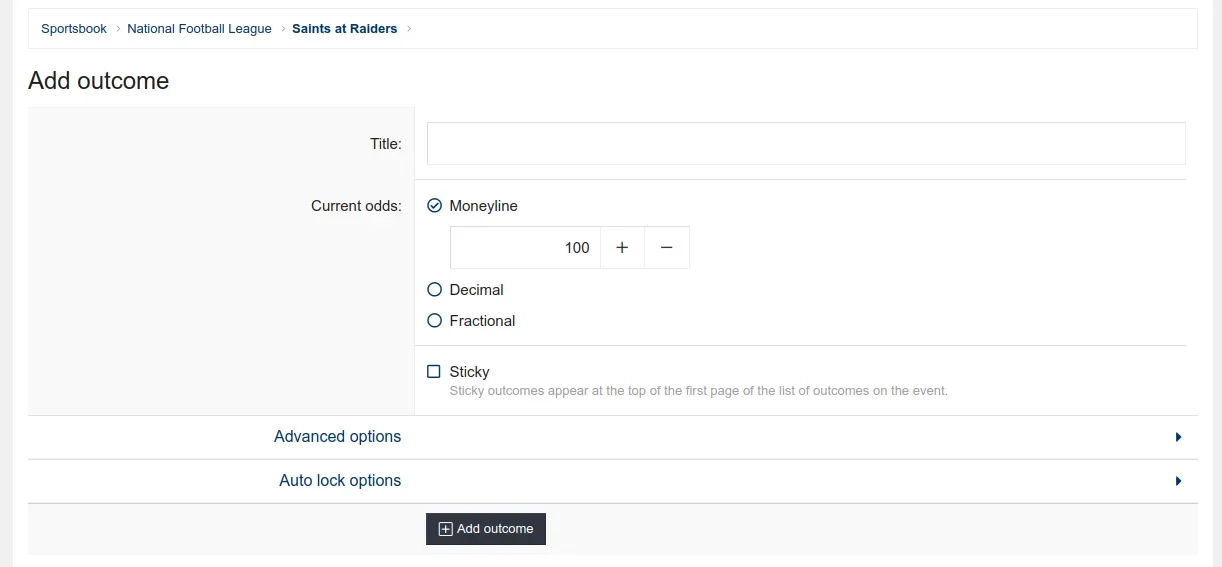Click the triangle arrow beside Auto lock options
The height and width of the screenshot is (567, 1222).
tap(1178, 481)
